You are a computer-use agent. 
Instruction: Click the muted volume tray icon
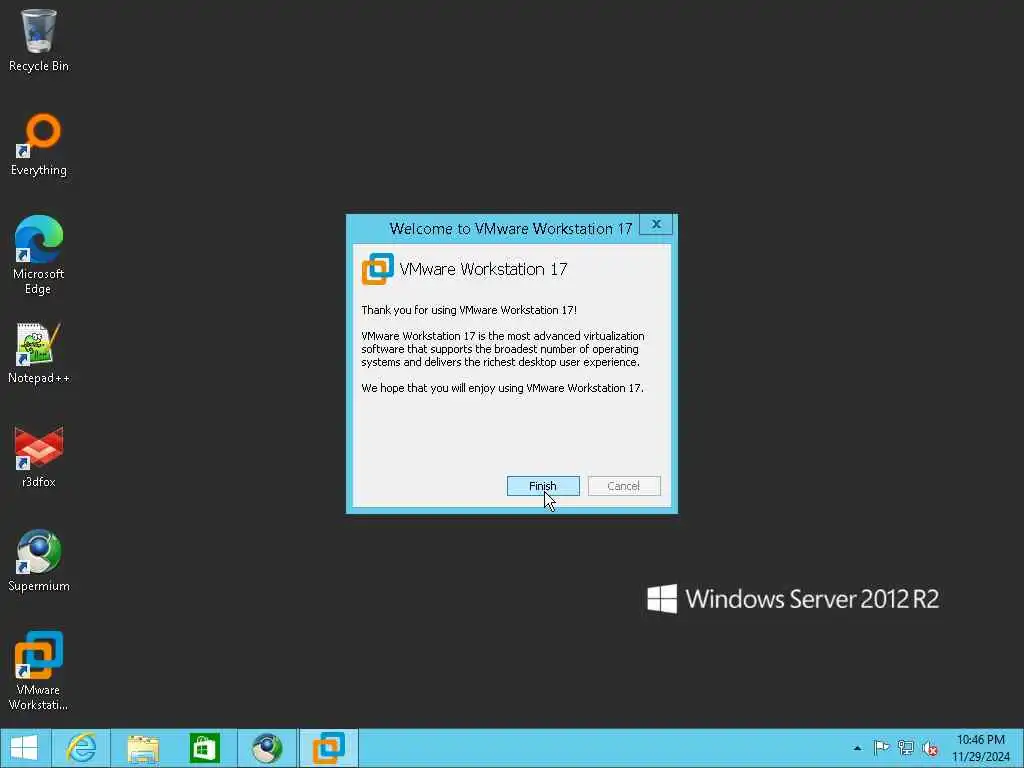pyautogui.click(x=930, y=748)
